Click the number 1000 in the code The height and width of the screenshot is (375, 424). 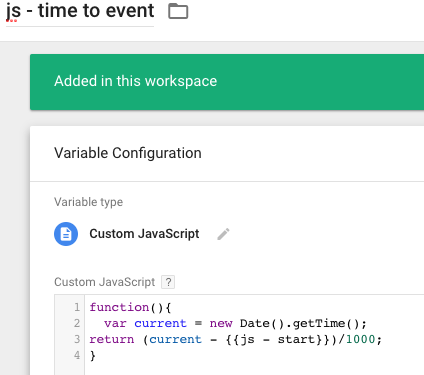coord(360,339)
